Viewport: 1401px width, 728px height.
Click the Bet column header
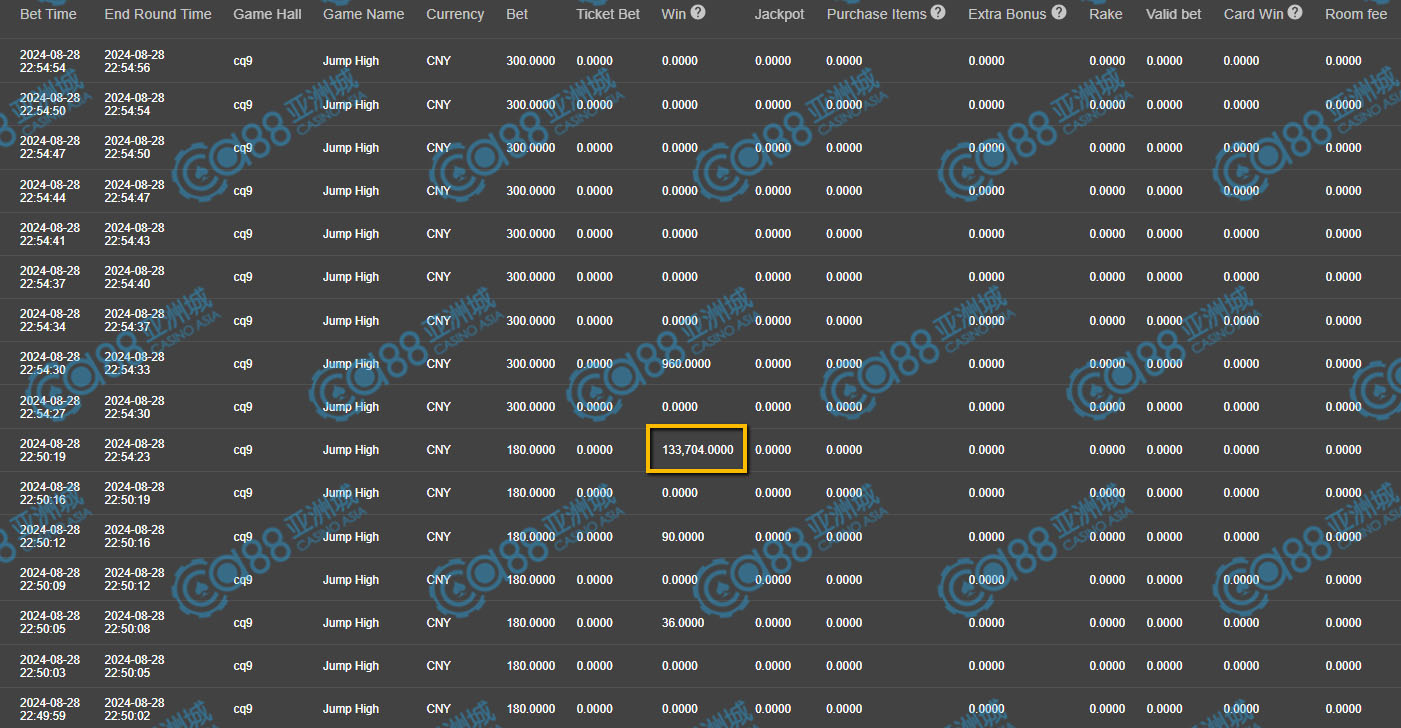[517, 14]
